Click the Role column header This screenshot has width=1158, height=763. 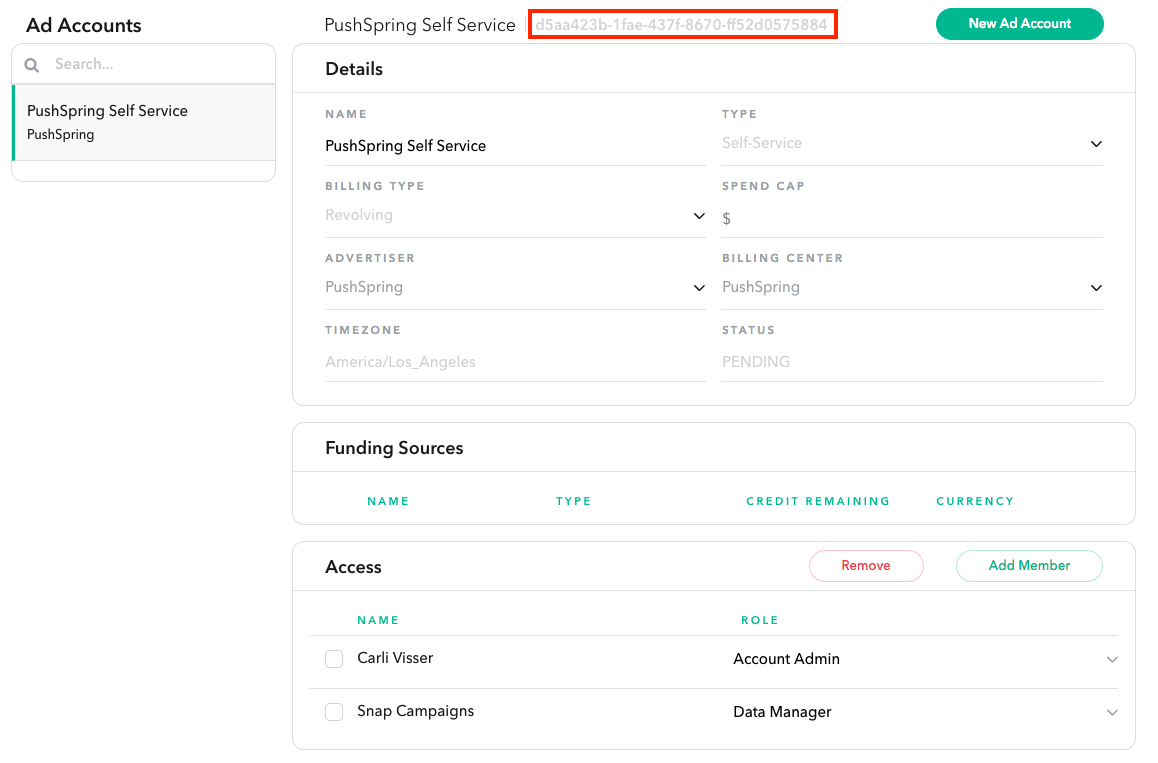point(759,620)
